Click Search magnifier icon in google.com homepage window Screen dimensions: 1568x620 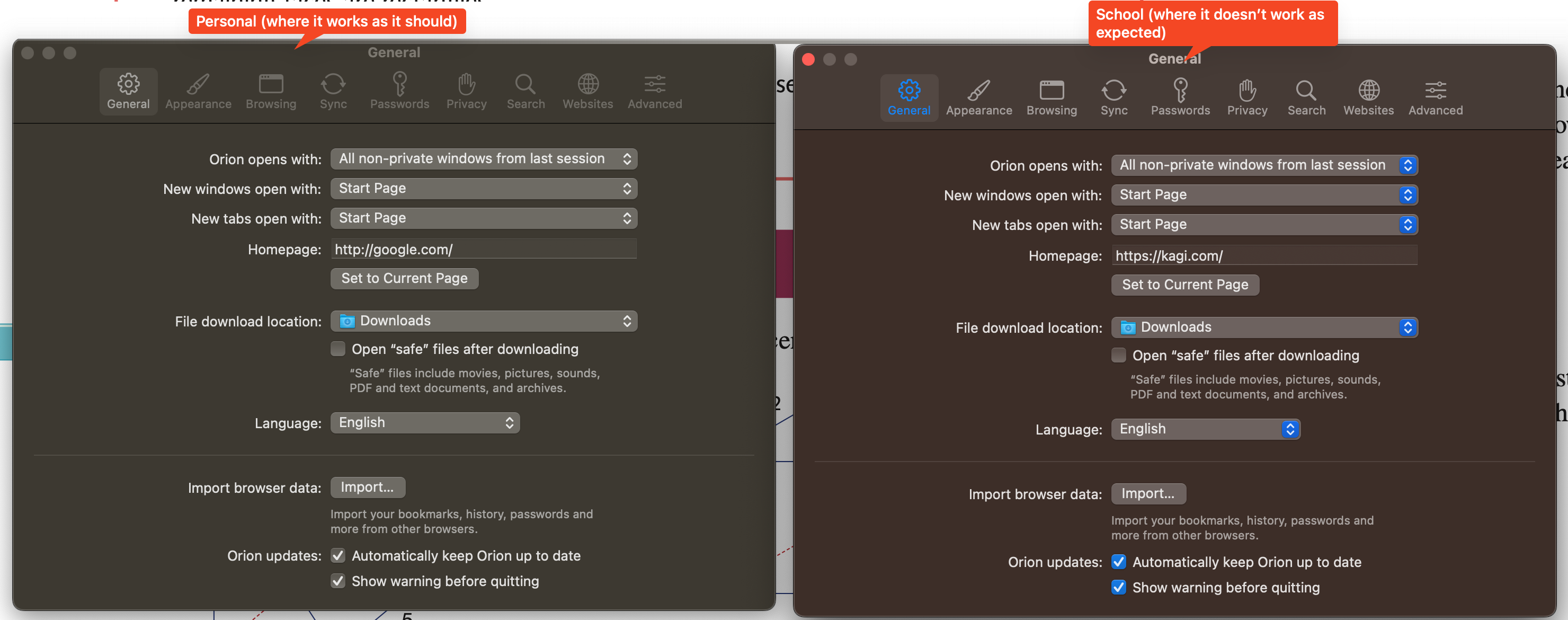pos(525,91)
